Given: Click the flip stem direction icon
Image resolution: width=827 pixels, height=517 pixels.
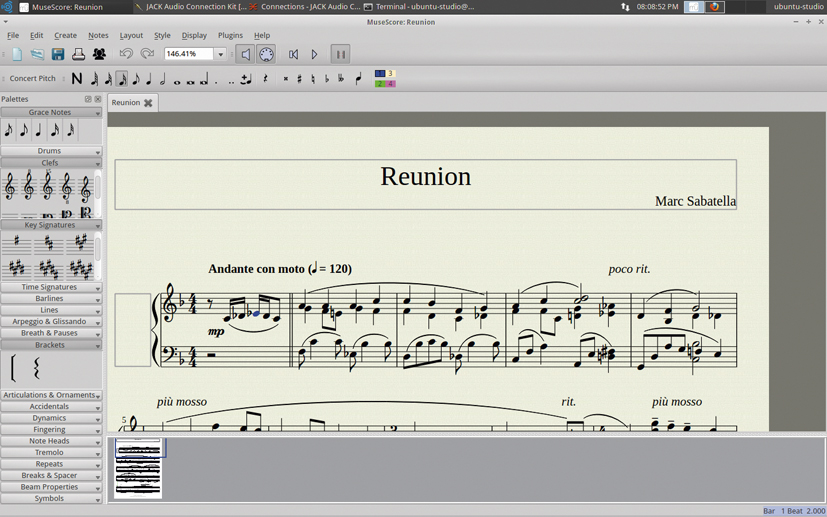Looking at the screenshot, I should point(358,79).
